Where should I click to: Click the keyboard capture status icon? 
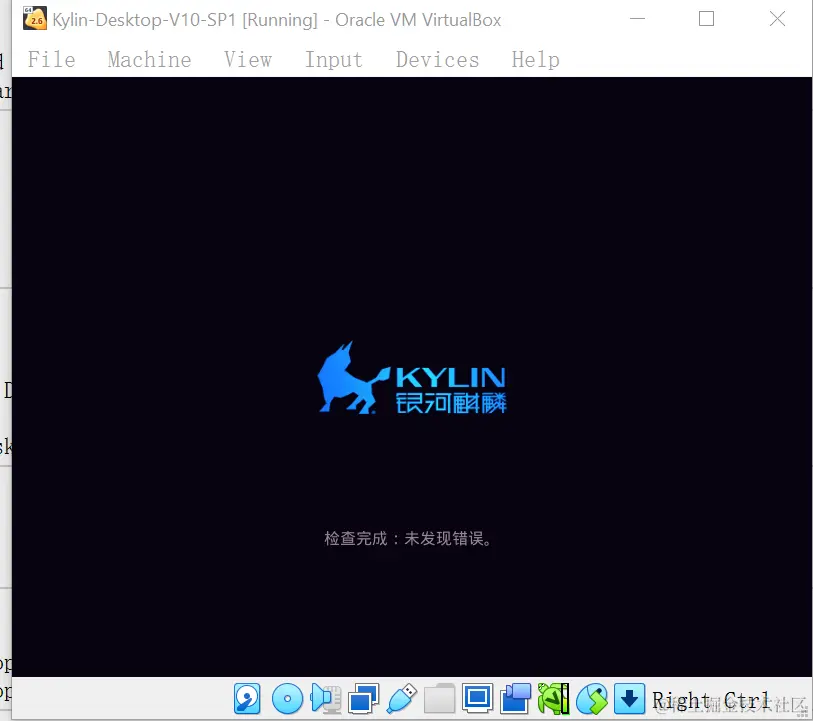pos(629,699)
